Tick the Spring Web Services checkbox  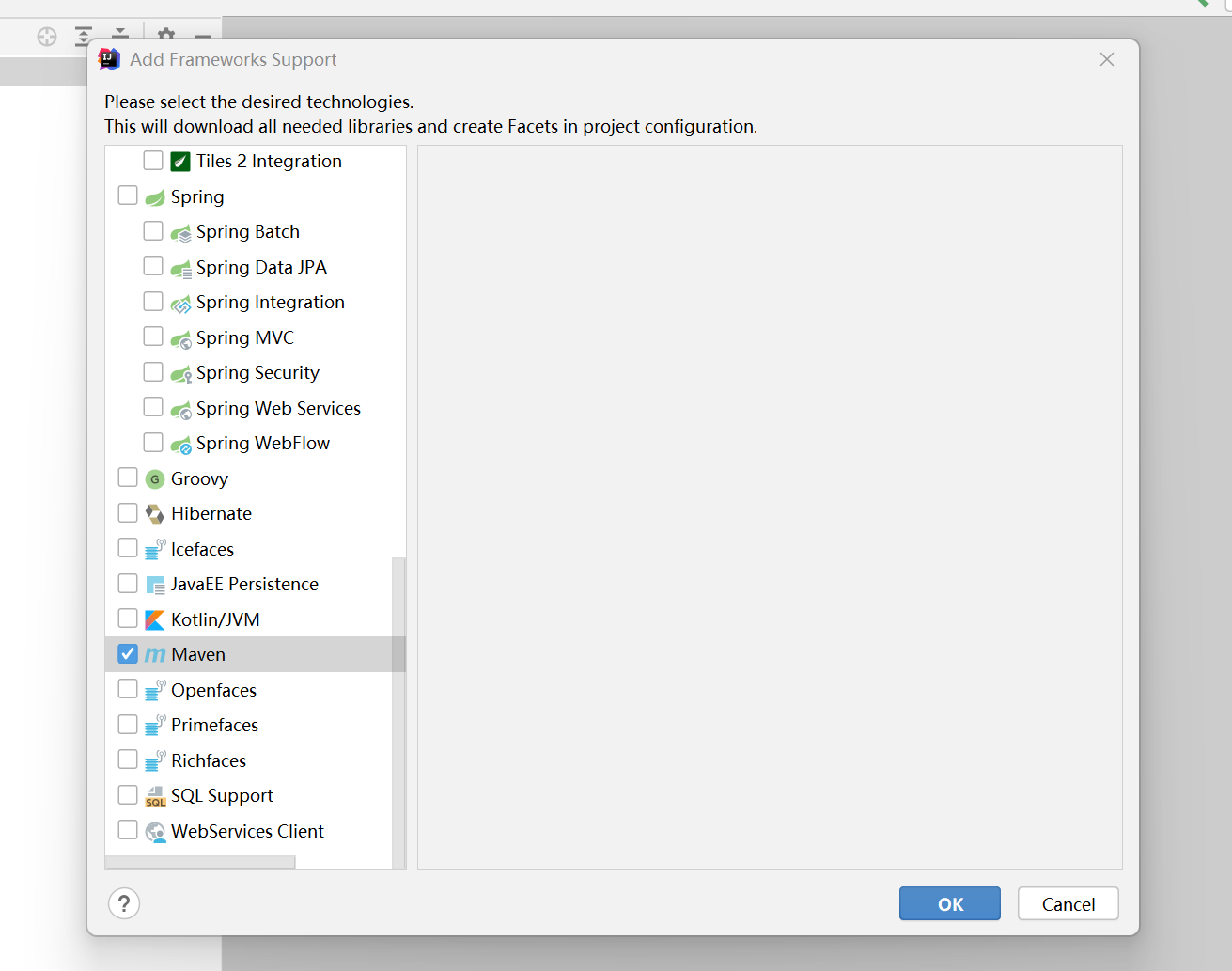153,407
